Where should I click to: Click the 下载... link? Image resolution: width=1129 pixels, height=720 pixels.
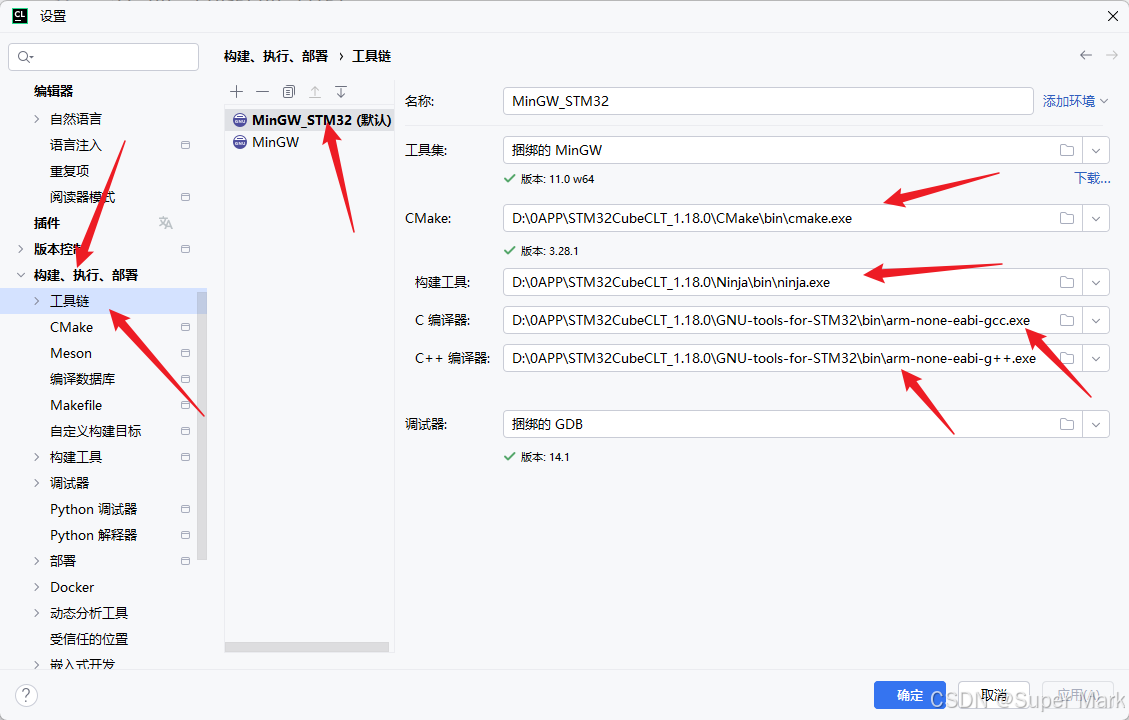point(1092,178)
